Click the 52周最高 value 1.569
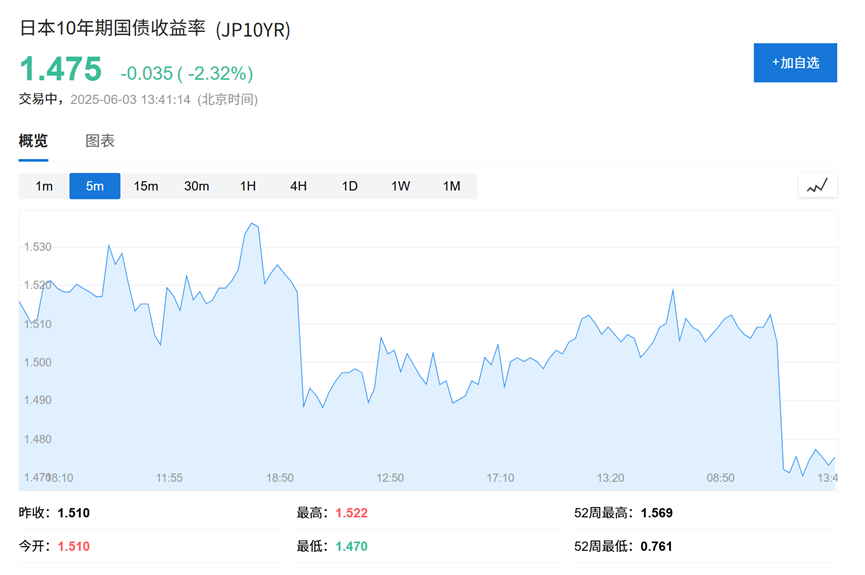The image size is (865, 575). pos(657,513)
